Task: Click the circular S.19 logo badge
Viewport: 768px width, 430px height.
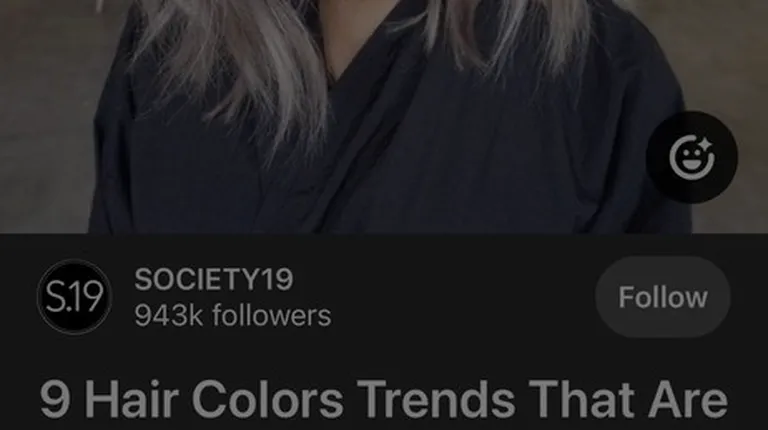Action: tap(74, 297)
